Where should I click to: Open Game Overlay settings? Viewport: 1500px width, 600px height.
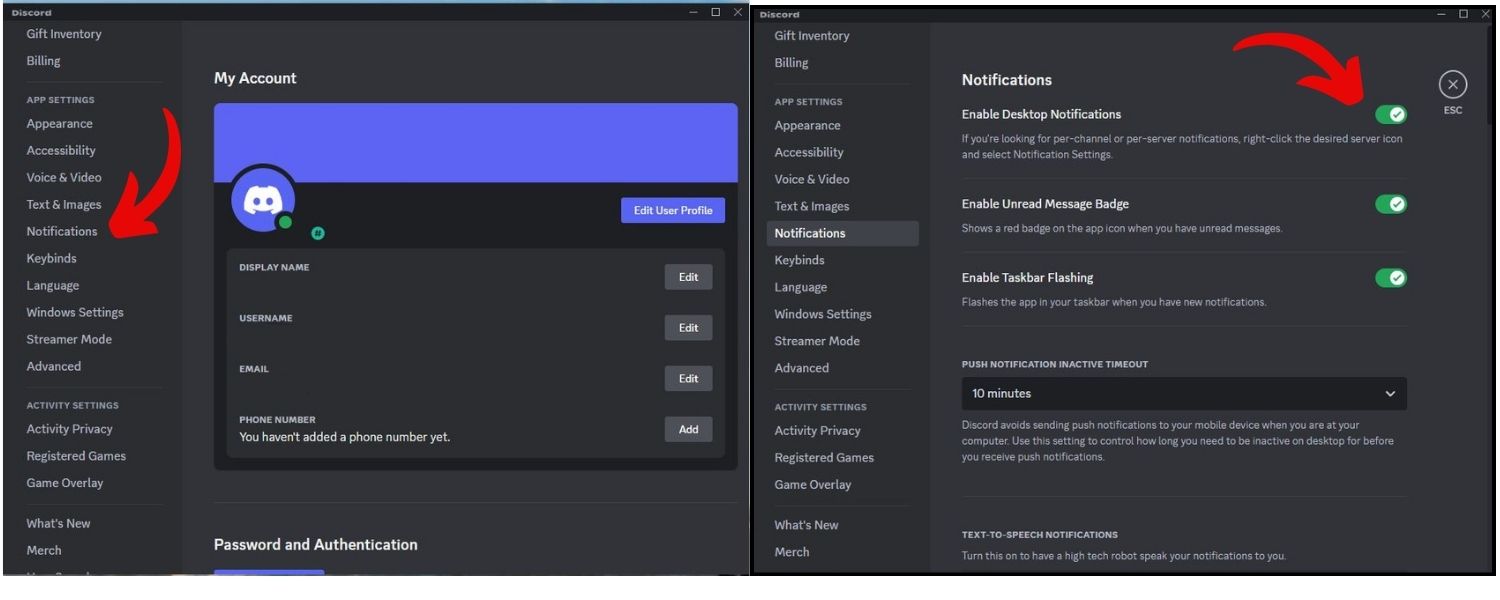point(64,482)
